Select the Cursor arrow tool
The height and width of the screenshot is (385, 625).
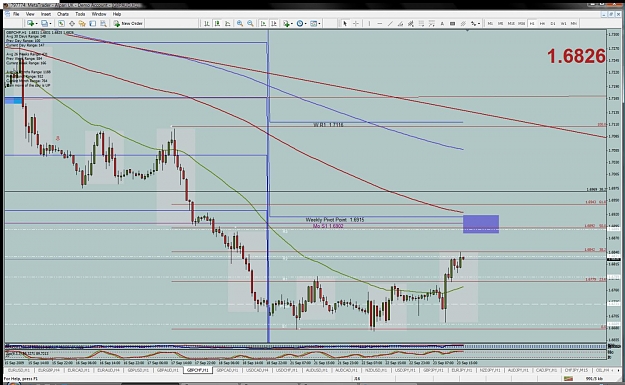tap(345, 24)
